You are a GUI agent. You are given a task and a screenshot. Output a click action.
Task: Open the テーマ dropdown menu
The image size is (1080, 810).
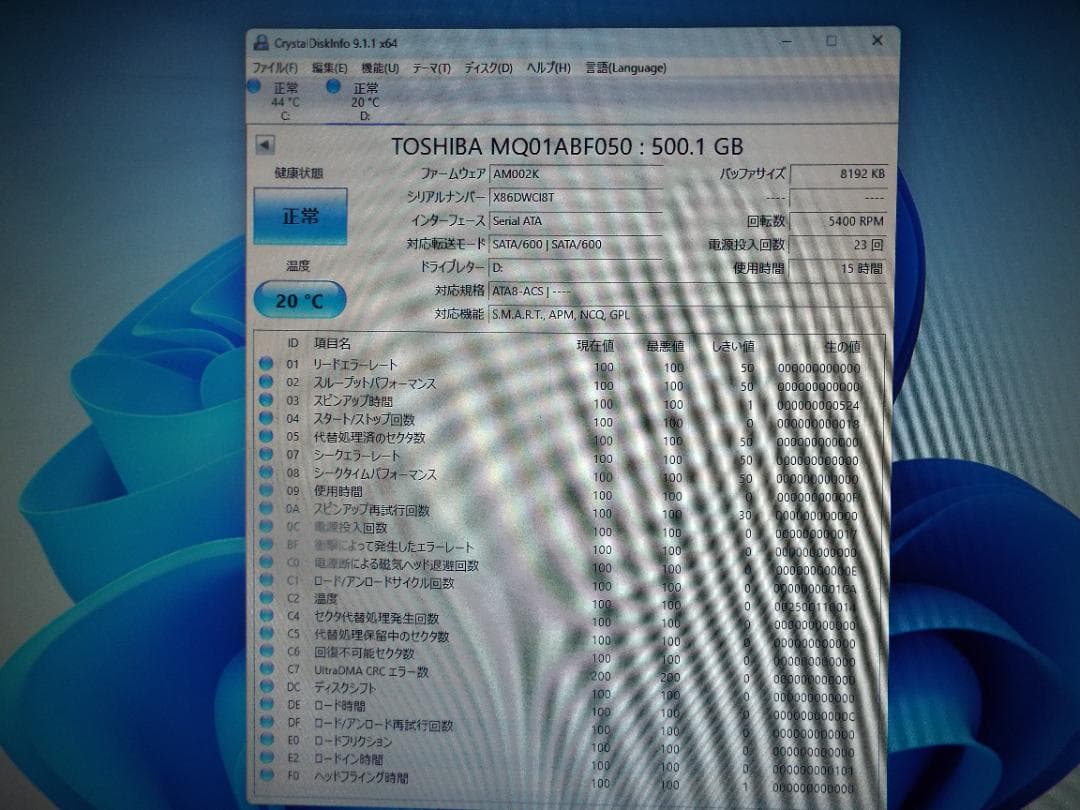430,68
